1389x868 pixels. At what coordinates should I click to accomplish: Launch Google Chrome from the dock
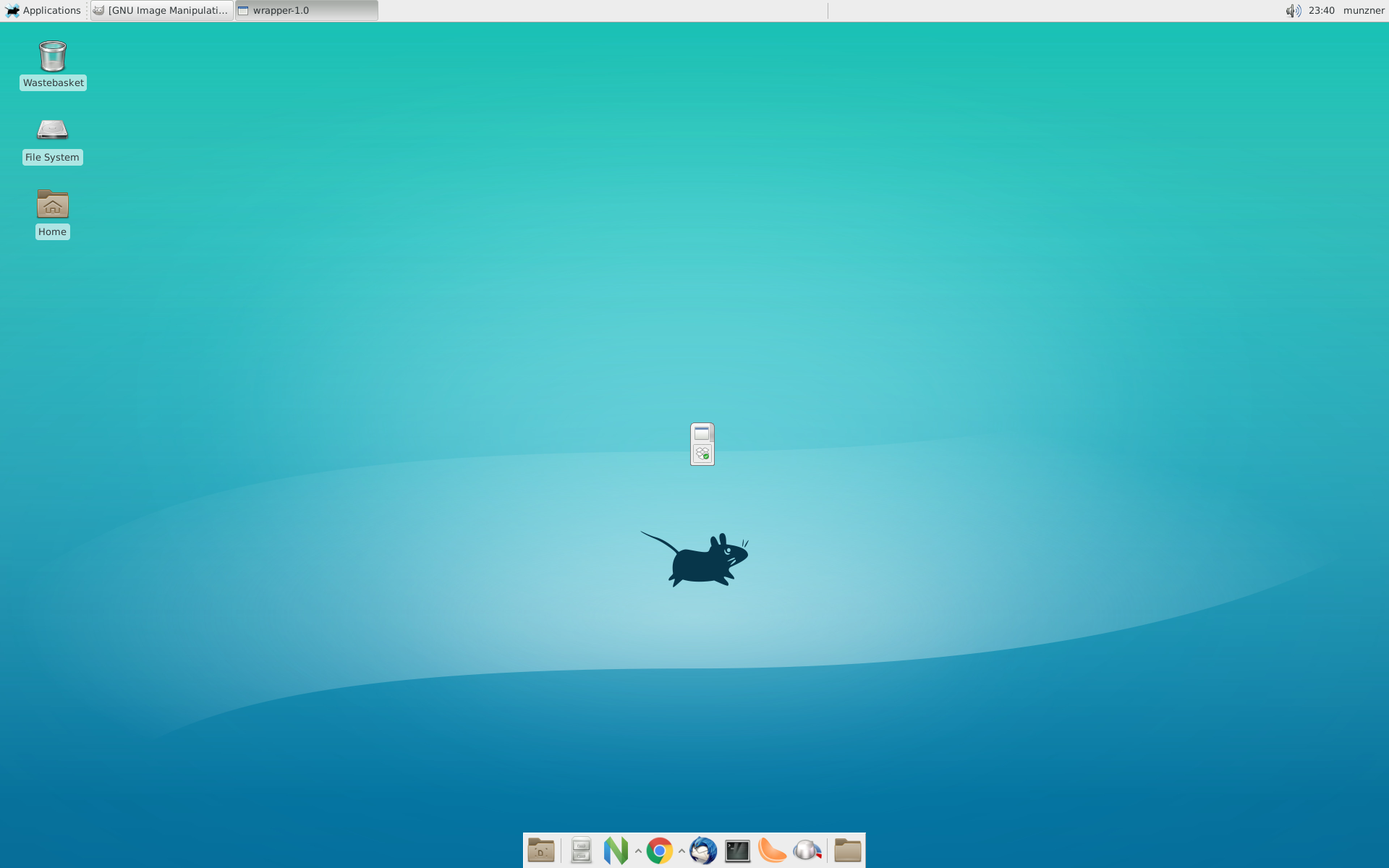click(659, 851)
